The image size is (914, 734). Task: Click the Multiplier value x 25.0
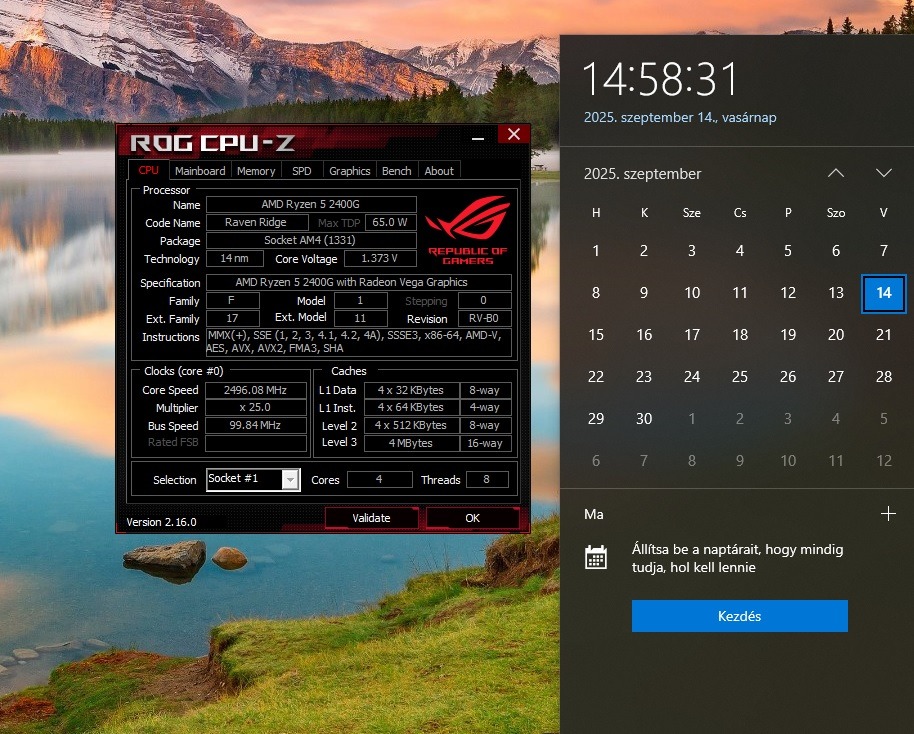pyautogui.click(x=256, y=408)
